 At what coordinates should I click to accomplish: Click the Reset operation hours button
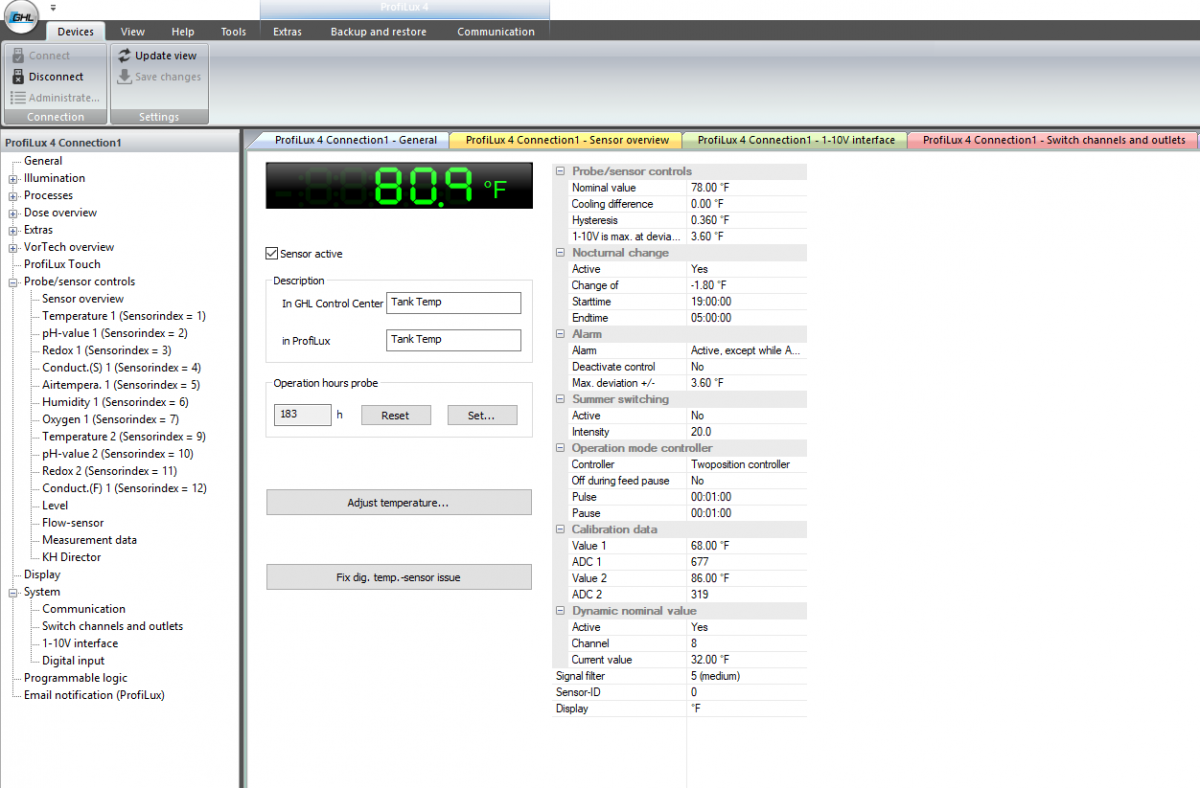click(x=396, y=415)
